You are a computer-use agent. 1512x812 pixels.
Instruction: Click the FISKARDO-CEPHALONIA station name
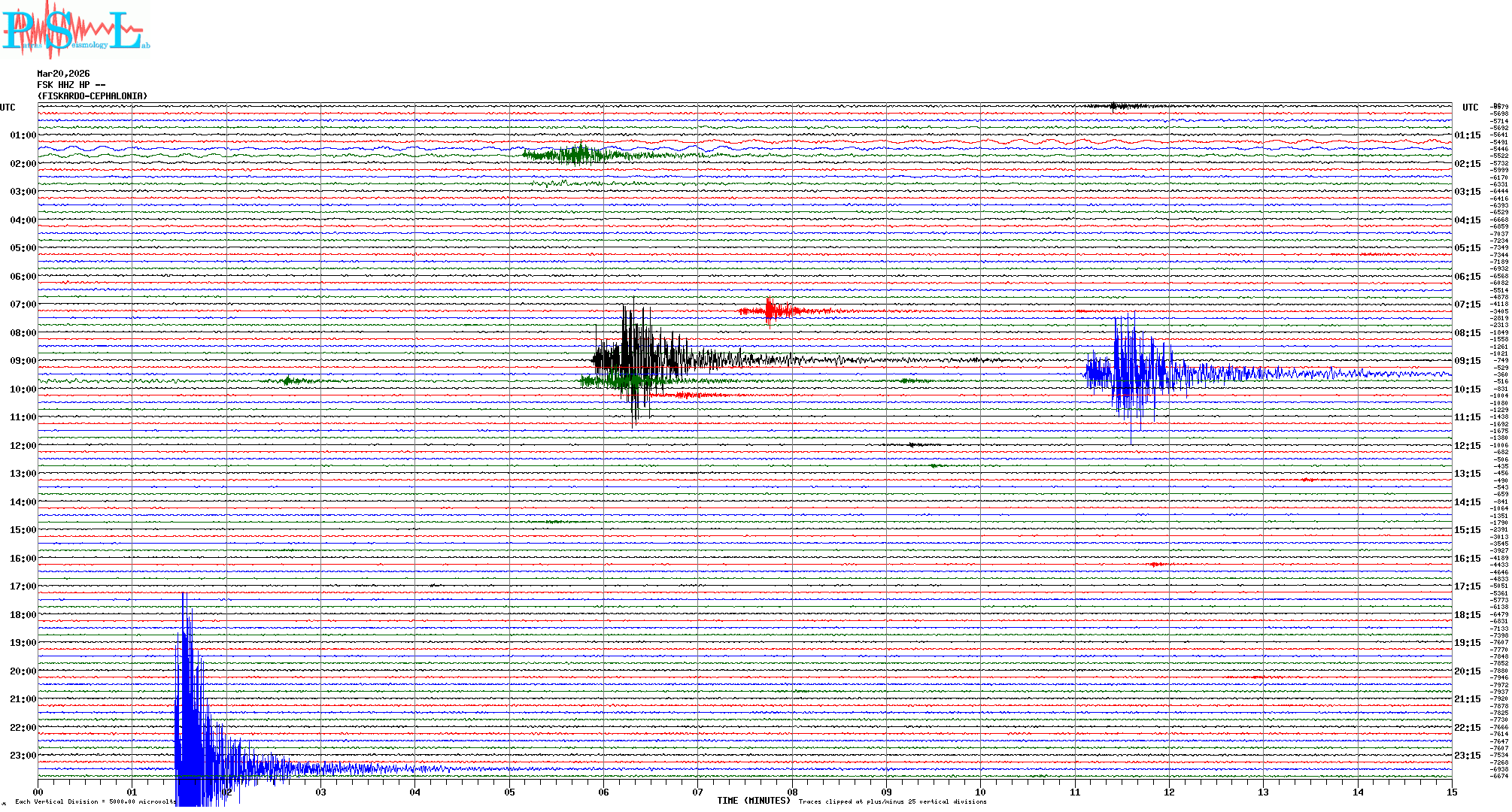tap(92, 96)
